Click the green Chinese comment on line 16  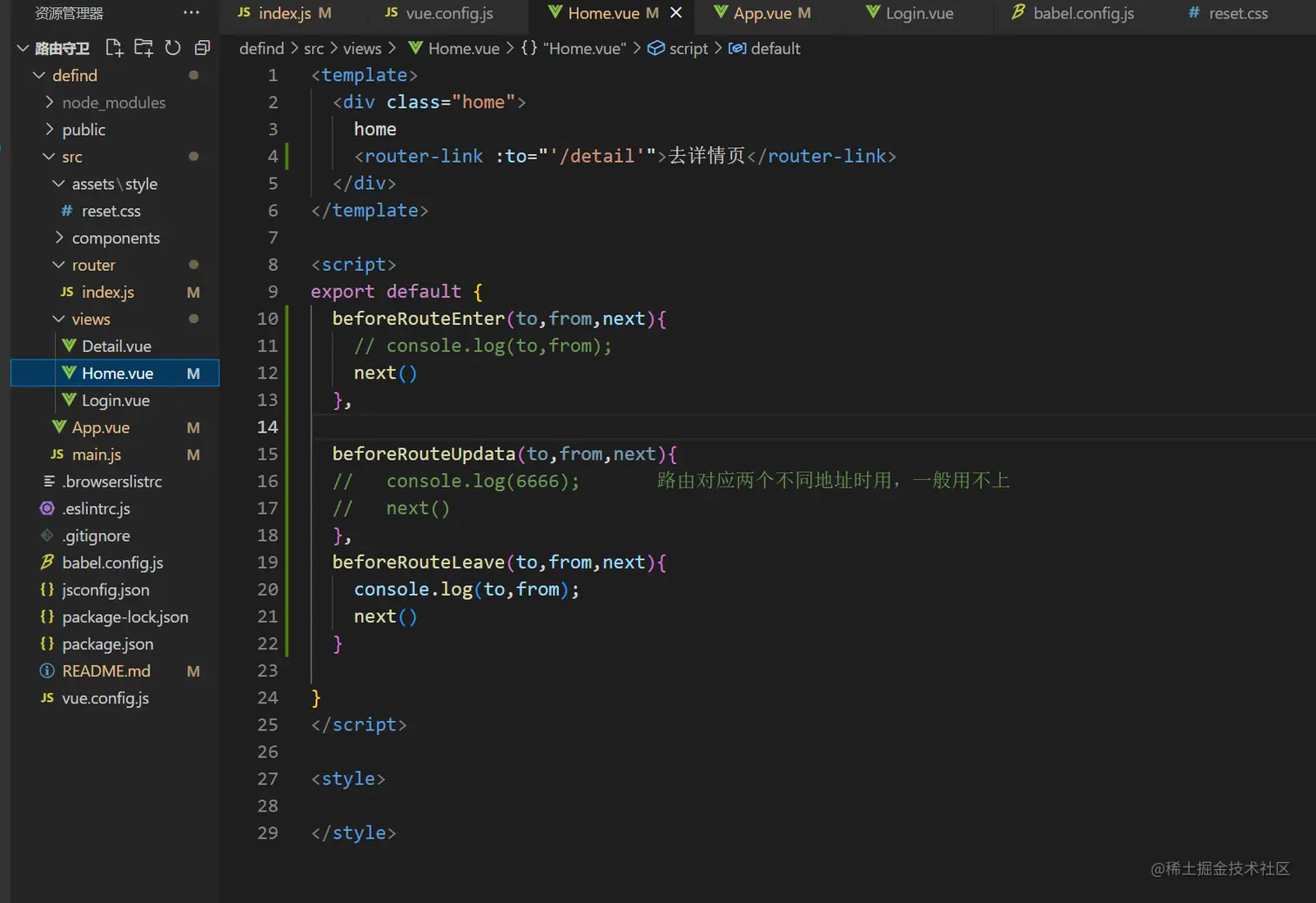pyautogui.click(x=834, y=481)
